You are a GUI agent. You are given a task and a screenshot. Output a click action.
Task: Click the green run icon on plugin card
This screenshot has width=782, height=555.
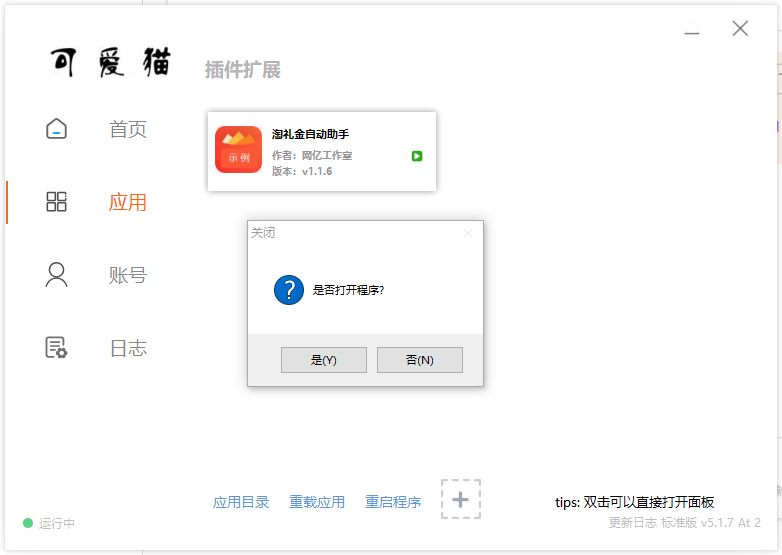pyautogui.click(x=417, y=156)
